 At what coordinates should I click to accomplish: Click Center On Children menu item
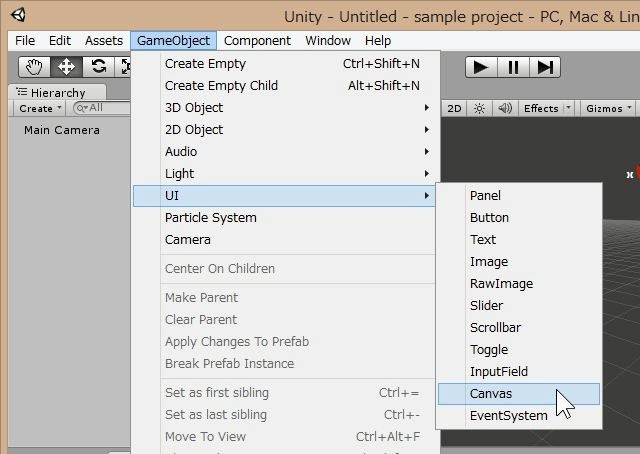(x=286, y=269)
